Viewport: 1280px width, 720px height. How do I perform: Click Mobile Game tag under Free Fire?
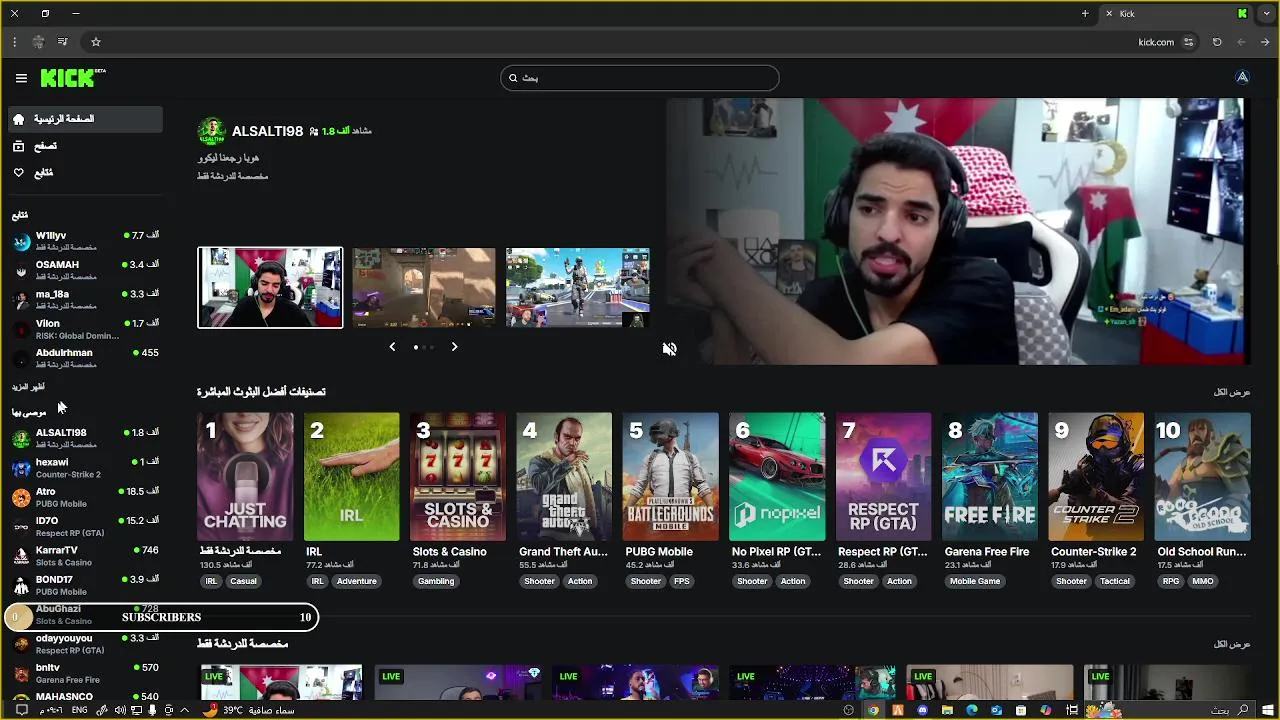[x=975, y=581]
